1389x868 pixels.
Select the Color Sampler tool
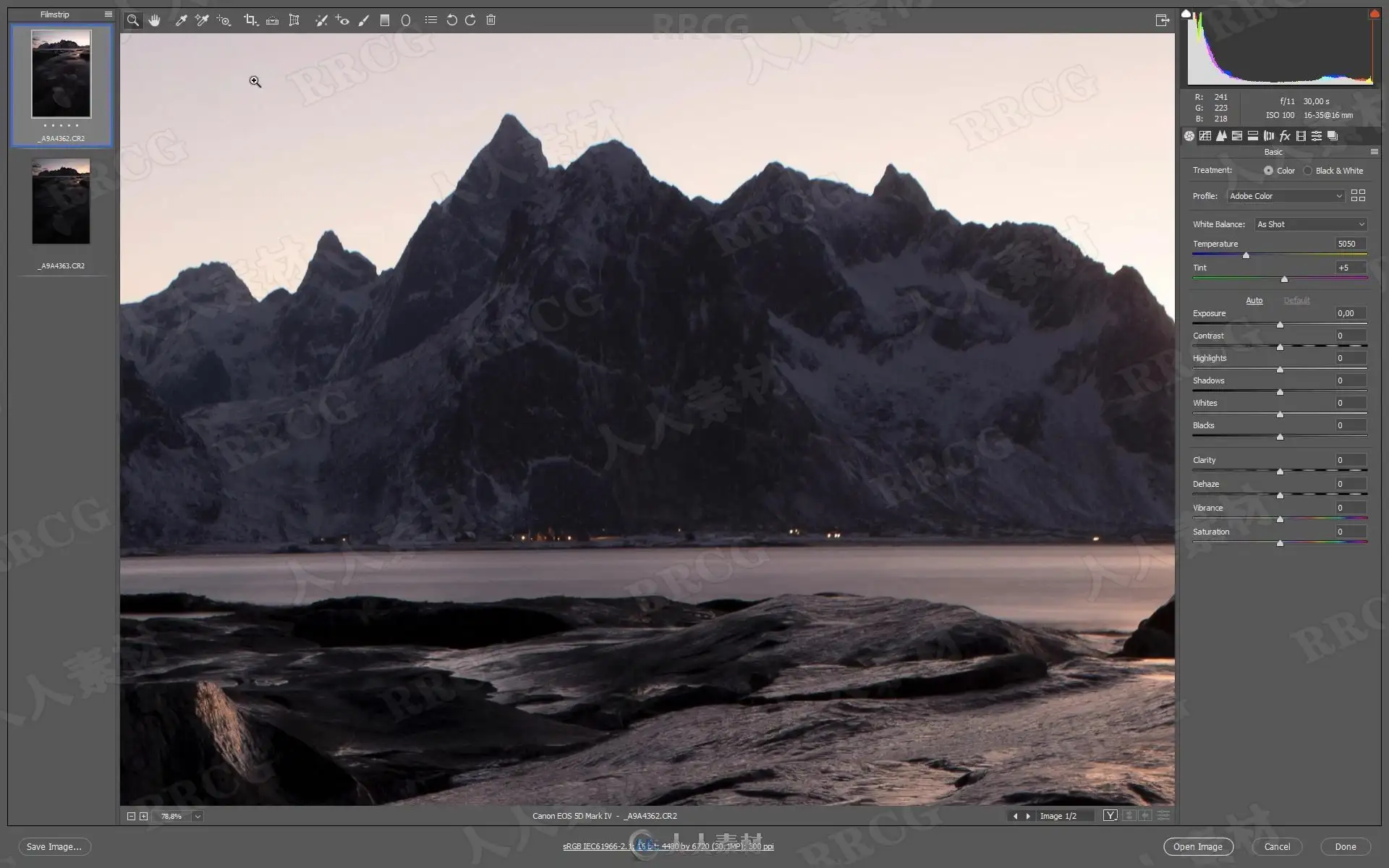[x=202, y=20]
